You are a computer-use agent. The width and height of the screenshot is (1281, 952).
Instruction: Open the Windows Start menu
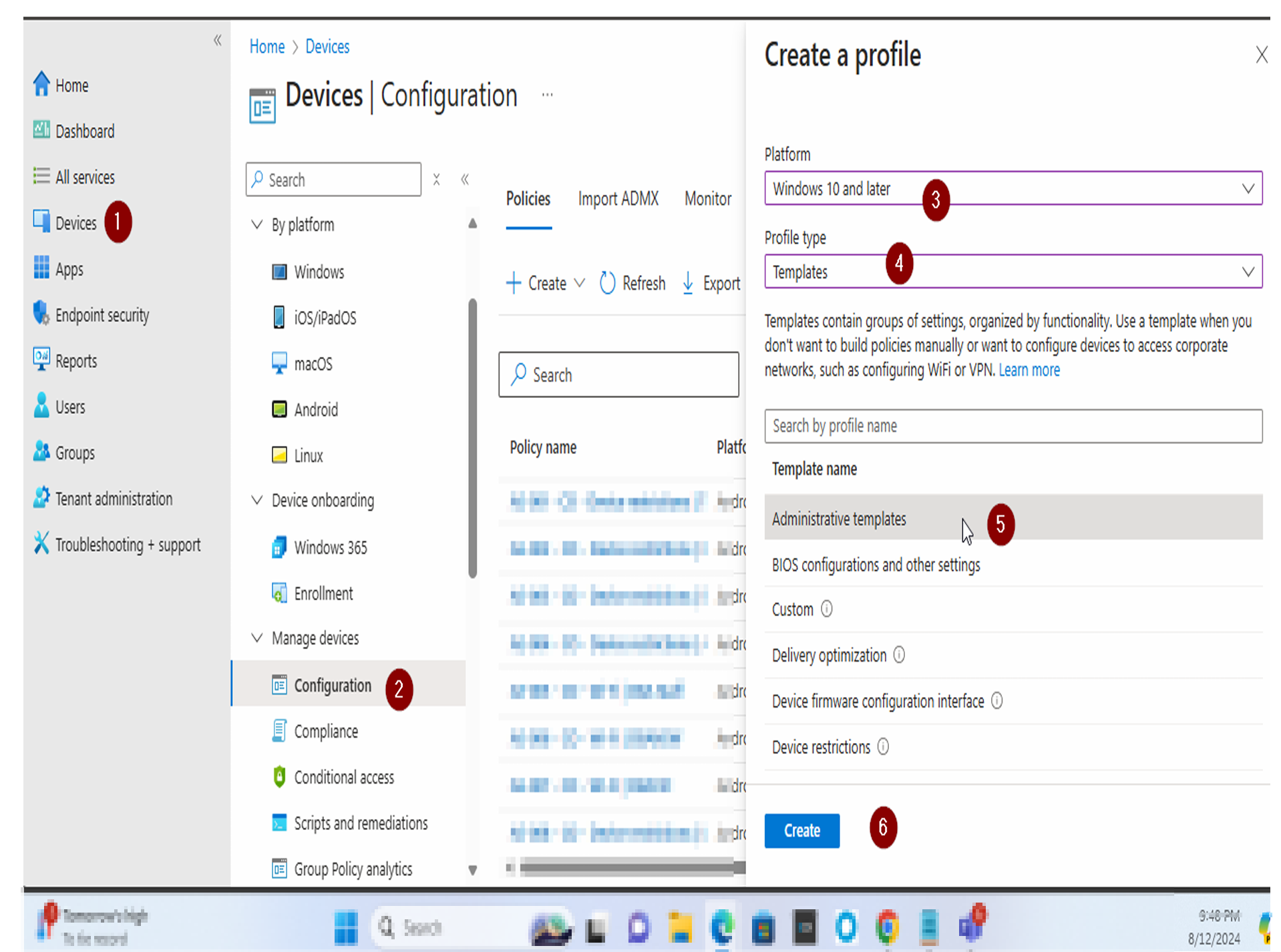(x=346, y=927)
